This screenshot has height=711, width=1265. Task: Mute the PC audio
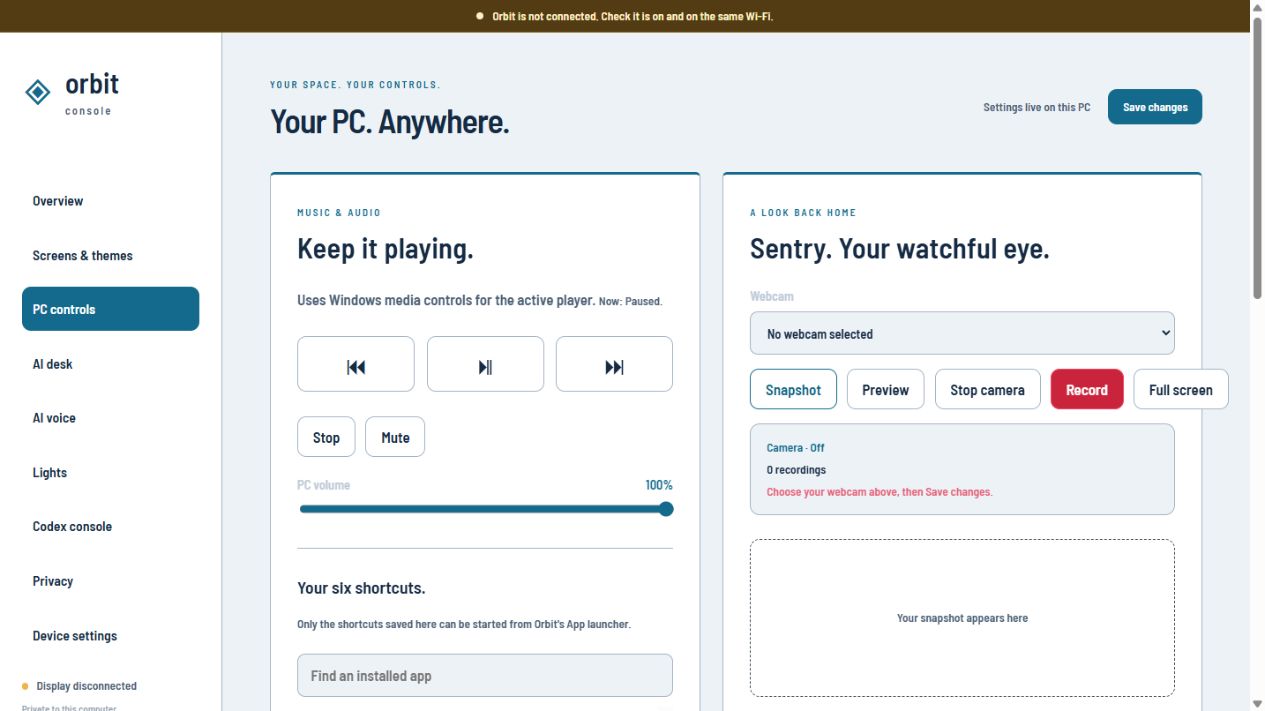pos(395,437)
